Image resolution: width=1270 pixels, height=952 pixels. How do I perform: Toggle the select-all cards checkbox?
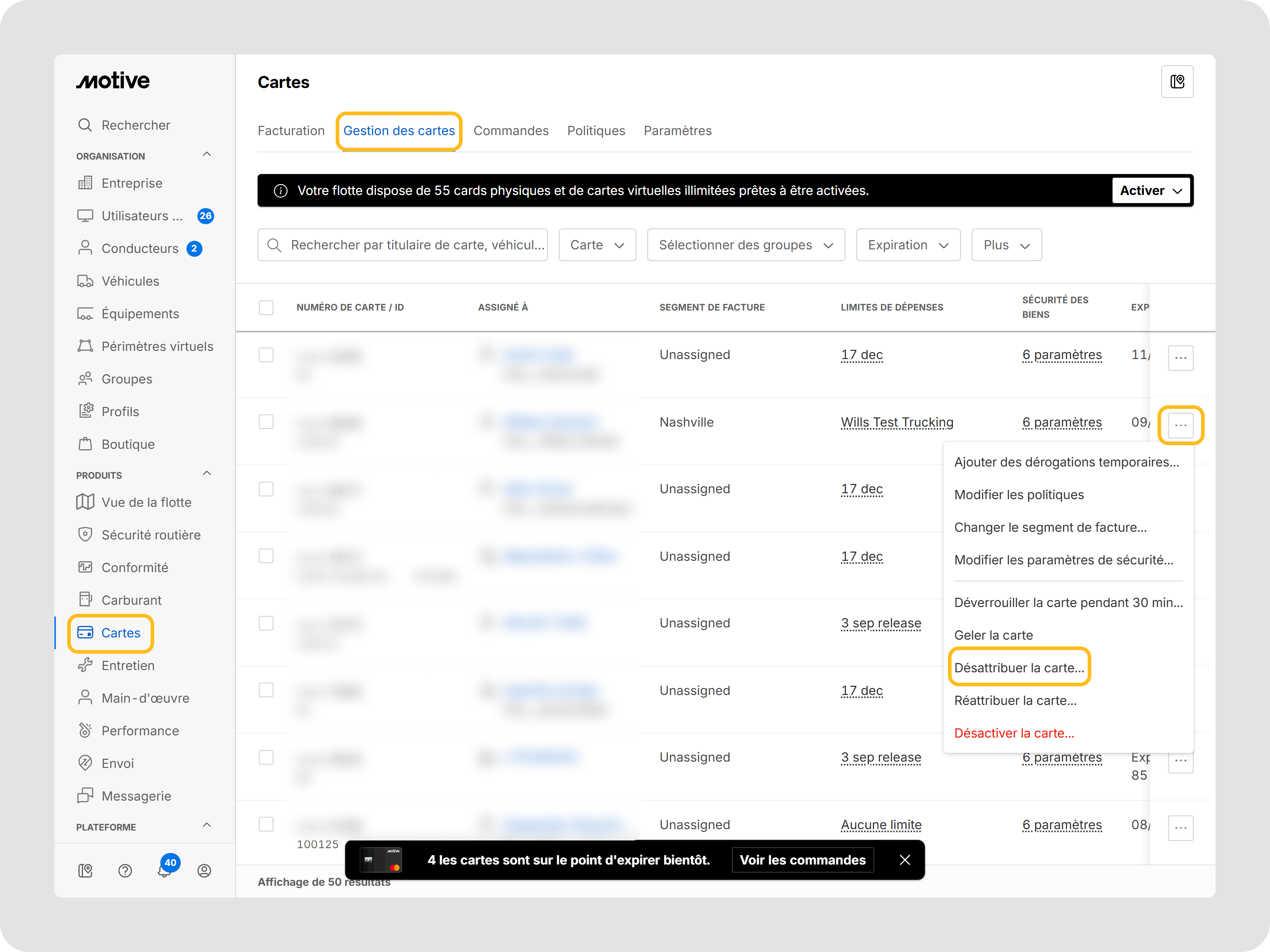pyautogui.click(x=266, y=307)
